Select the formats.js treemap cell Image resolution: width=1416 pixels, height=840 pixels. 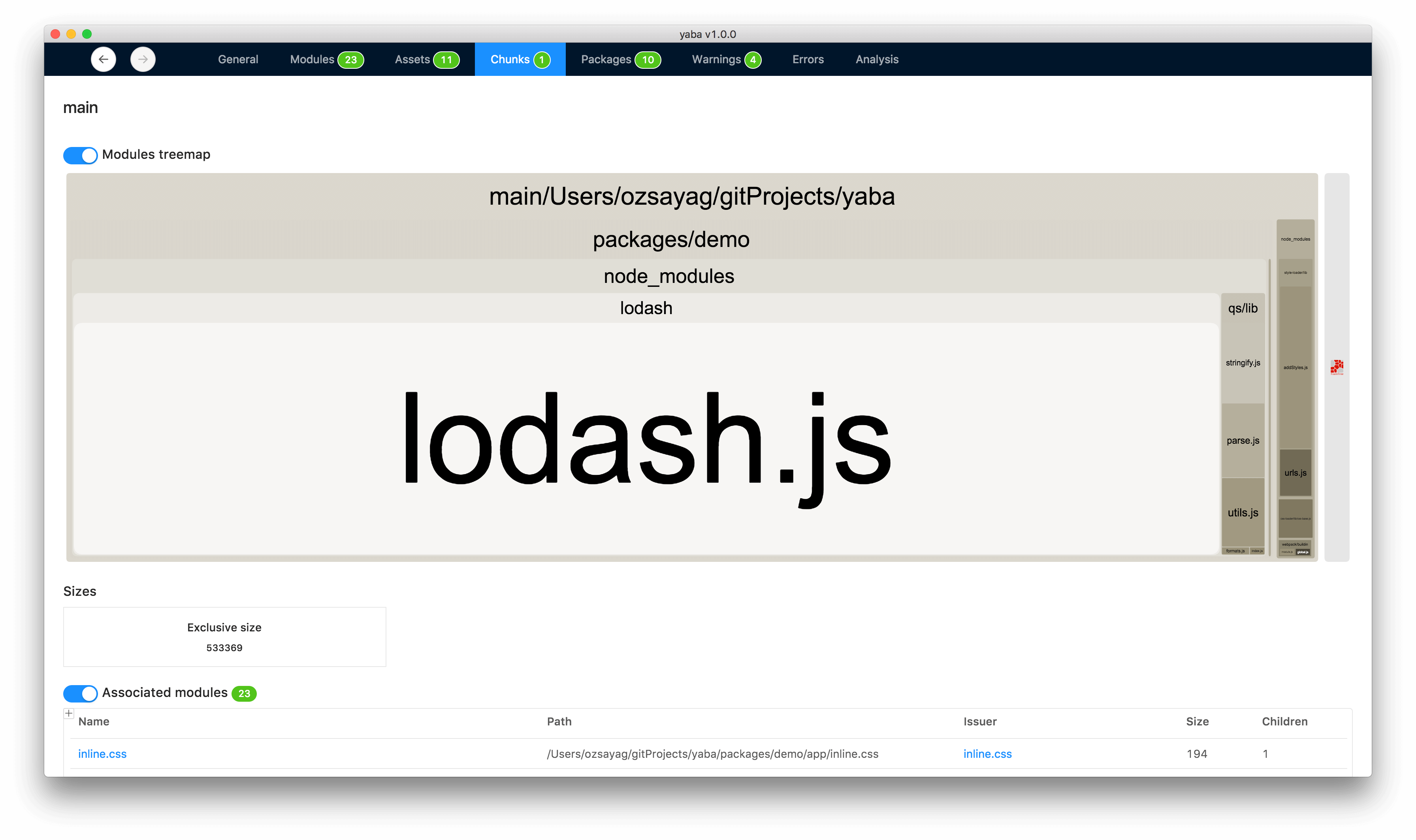pos(1235,551)
